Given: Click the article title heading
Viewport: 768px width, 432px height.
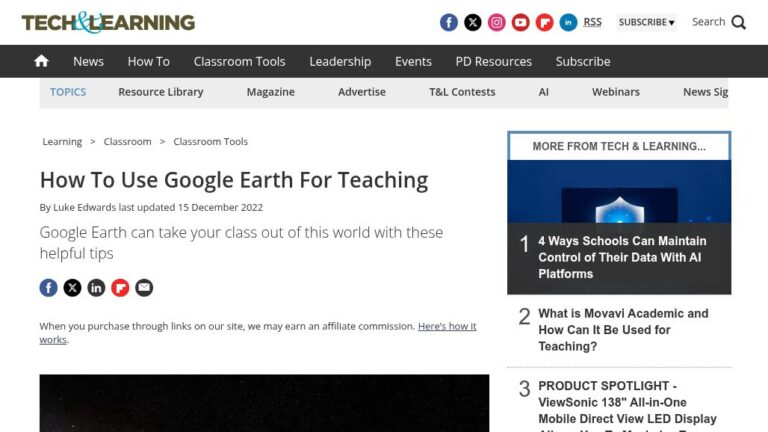Looking at the screenshot, I should pyautogui.click(x=234, y=180).
